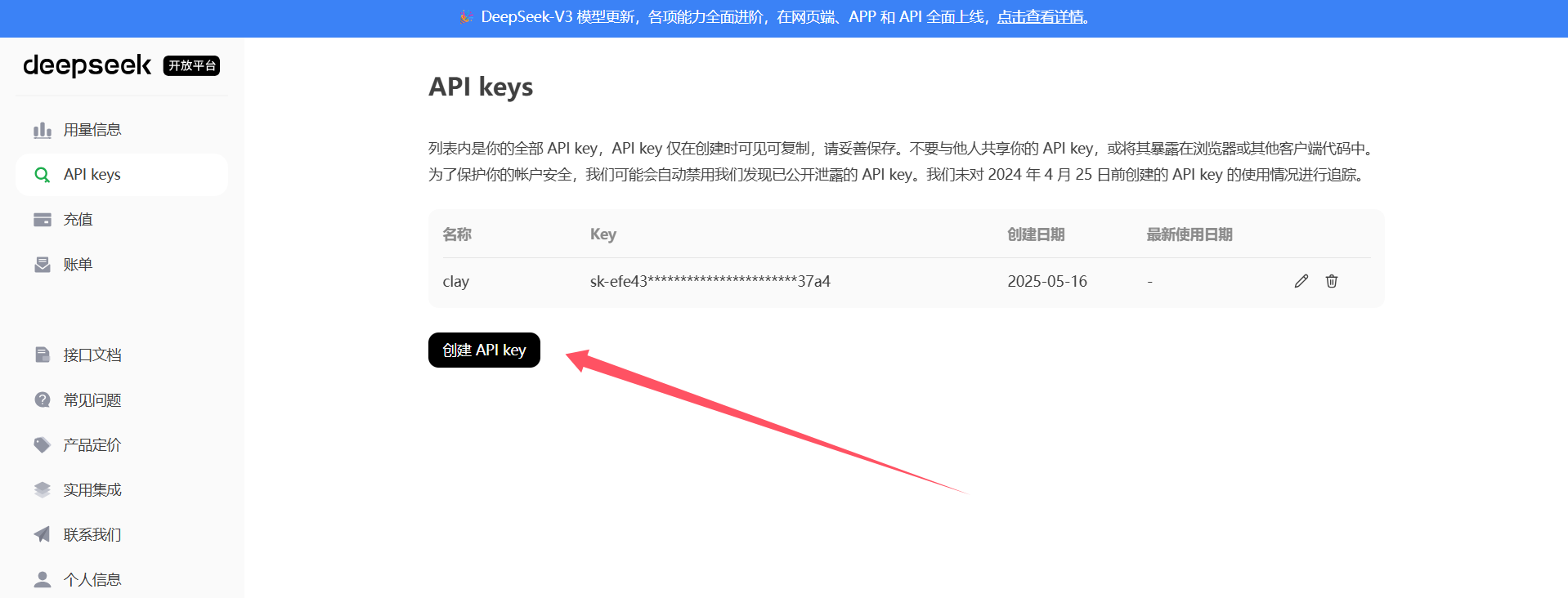Image resolution: width=1568 pixels, height=598 pixels.
Task: Click the person icon beside 个人信息
Action: [x=43, y=579]
